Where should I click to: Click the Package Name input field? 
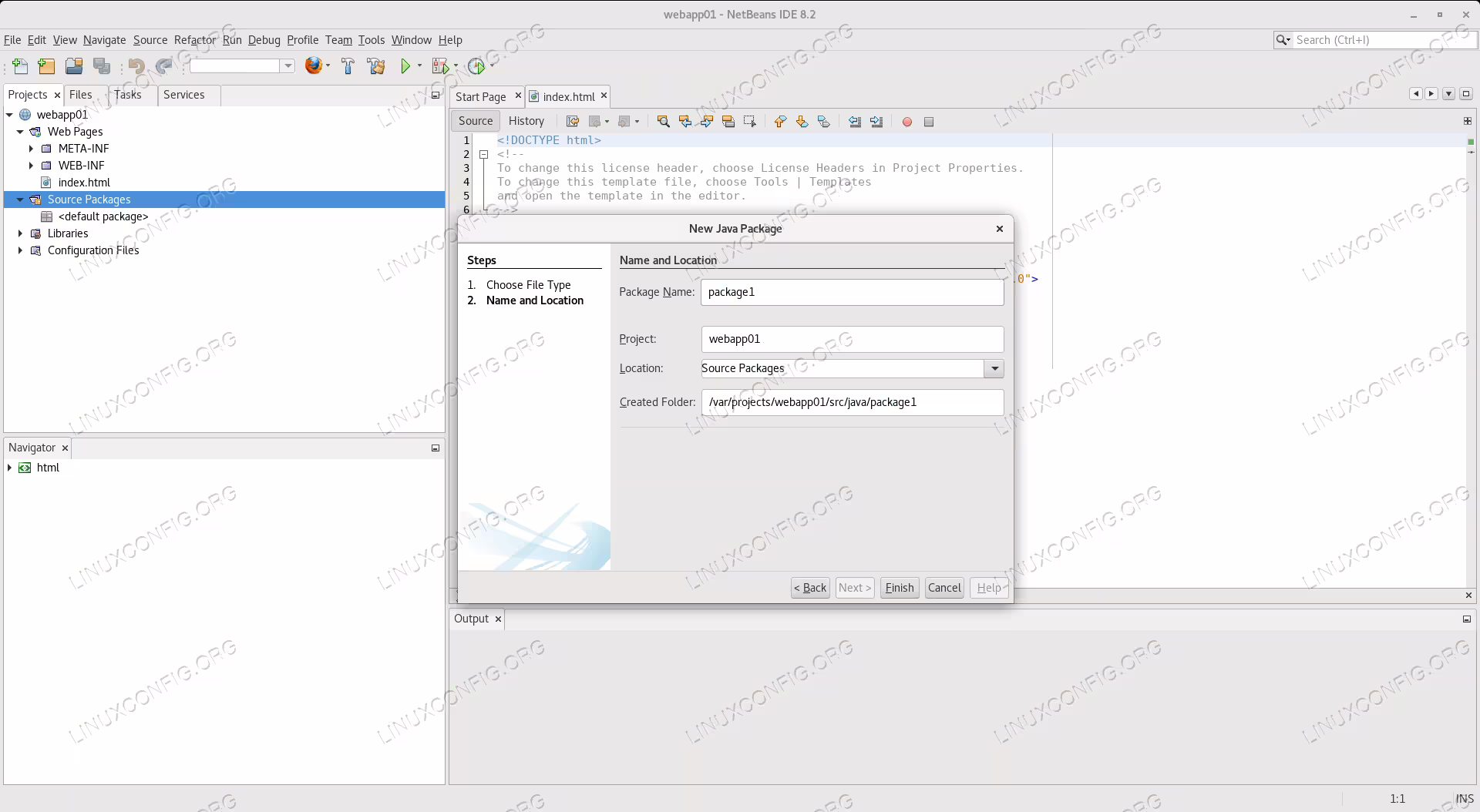pos(852,292)
